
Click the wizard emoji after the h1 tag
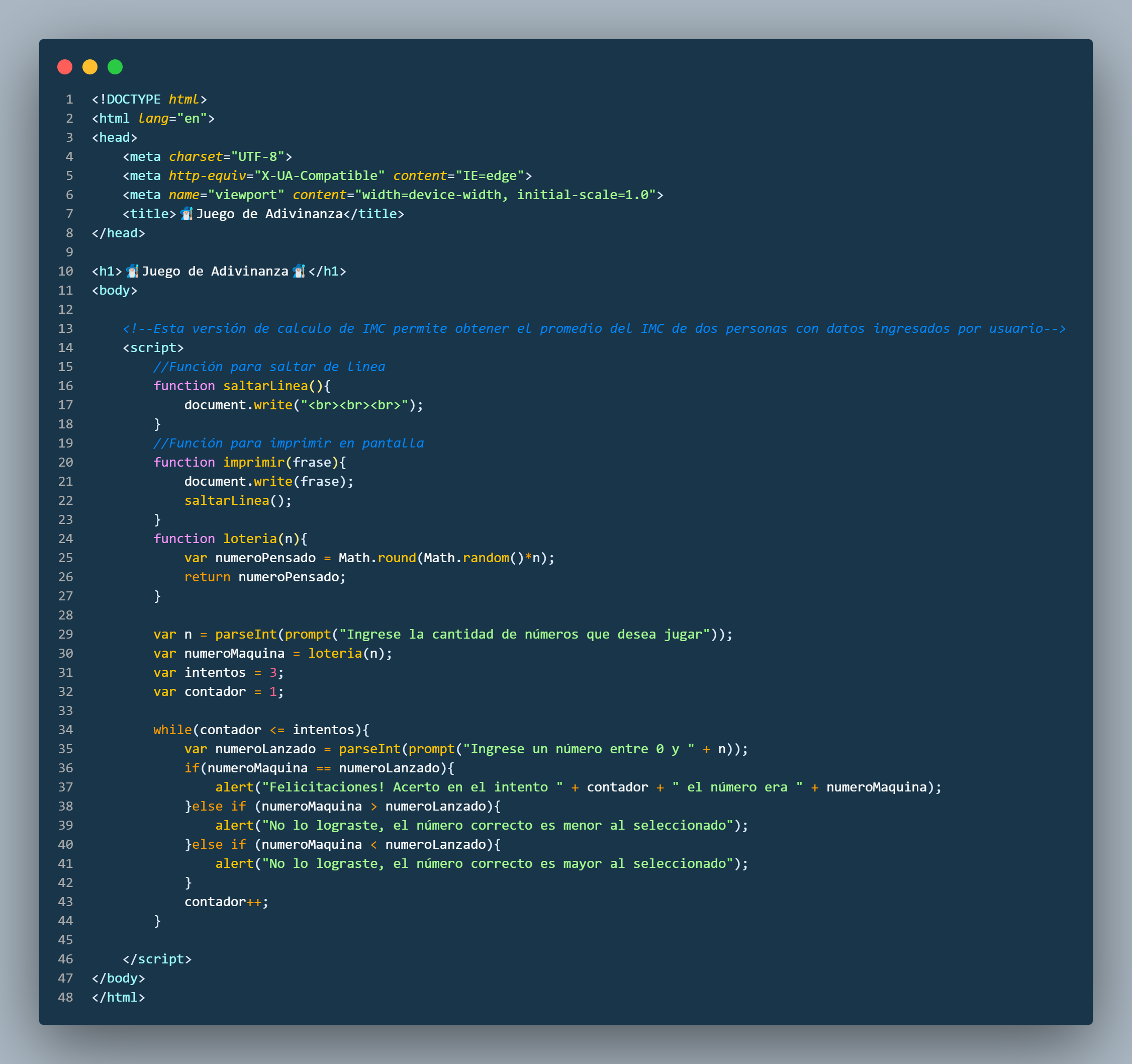point(133,271)
